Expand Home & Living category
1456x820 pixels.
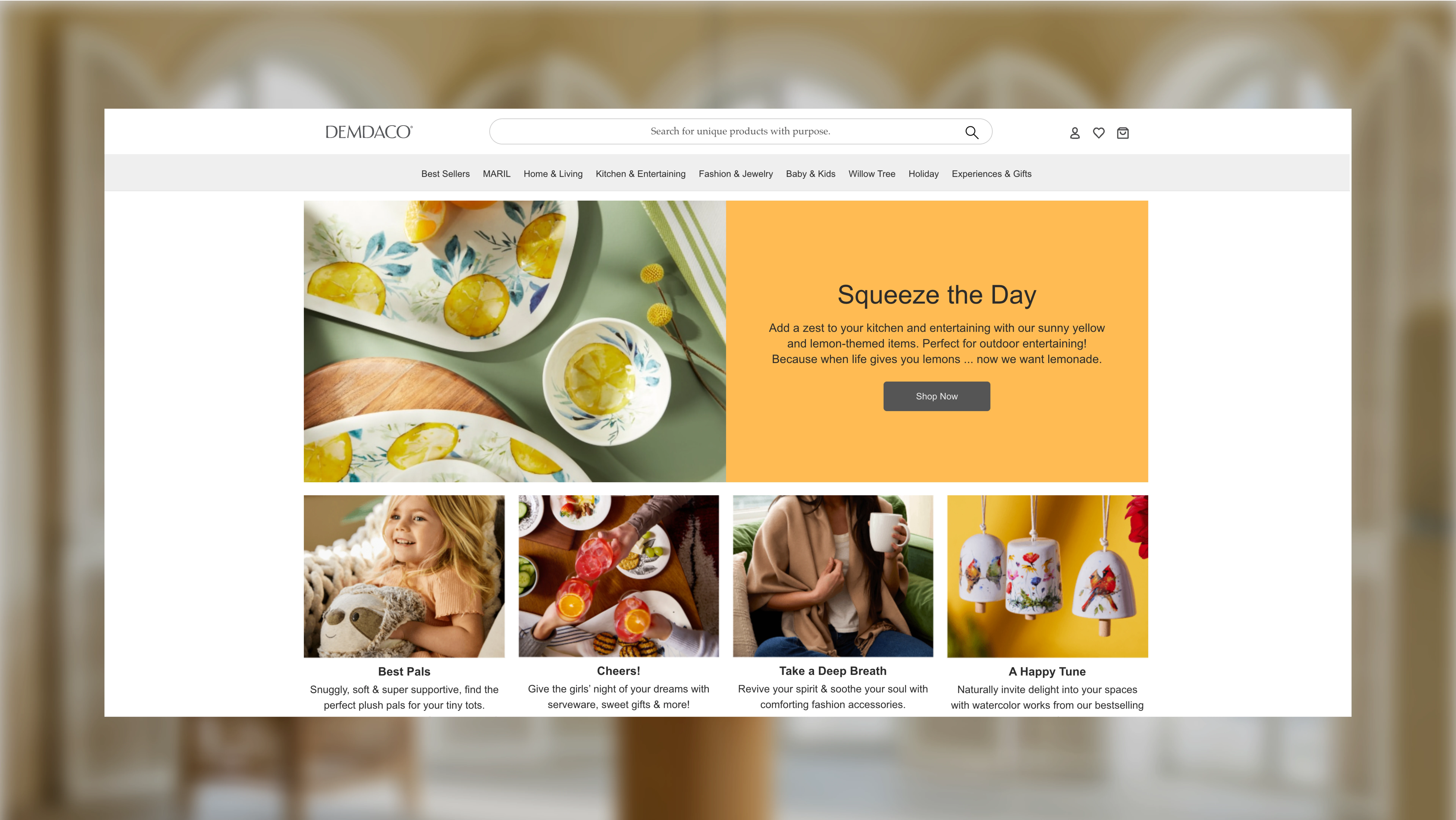(x=553, y=174)
